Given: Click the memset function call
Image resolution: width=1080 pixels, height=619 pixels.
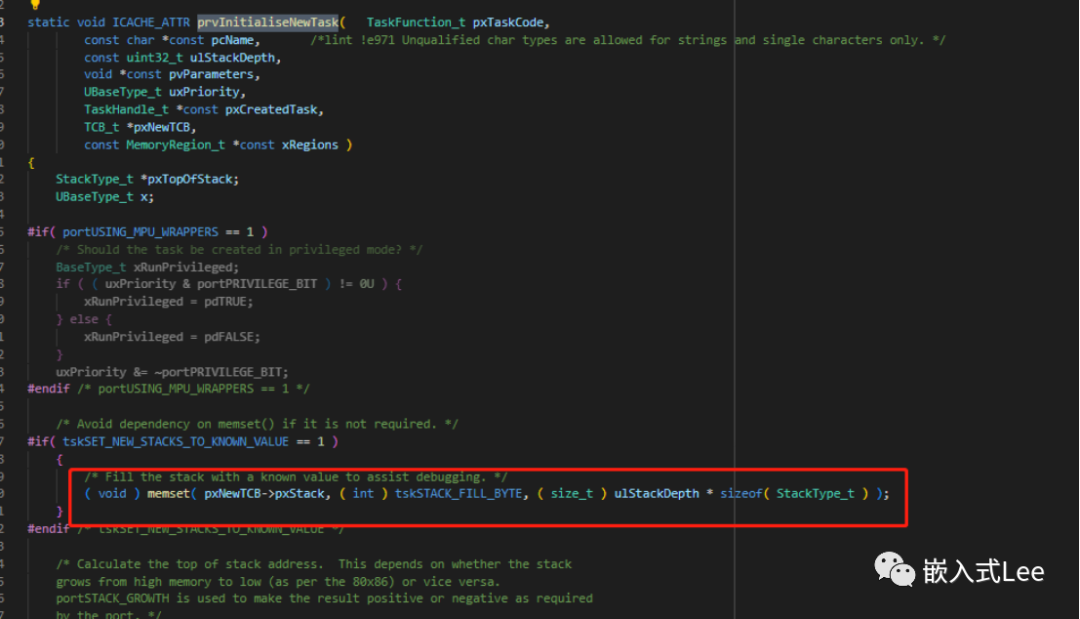Looking at the screenshot, I should 169,494.
